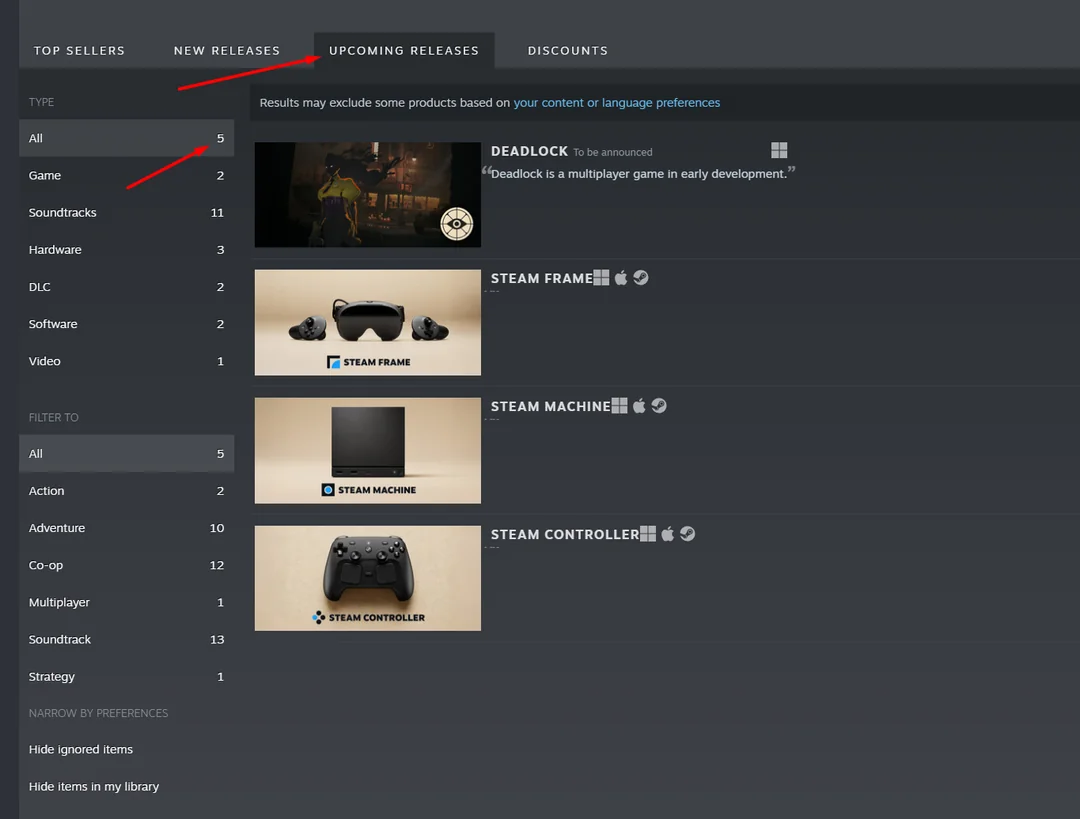Open the Discounts tab

(x=568, y=50)
